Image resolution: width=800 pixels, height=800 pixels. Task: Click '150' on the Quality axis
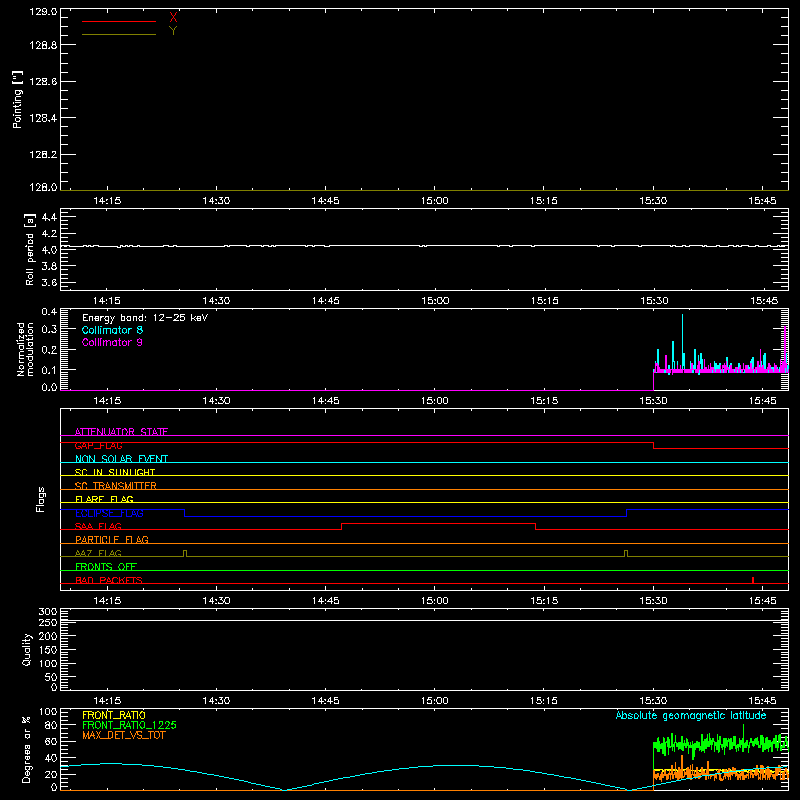pyautogui.click(x=48, y=650)
